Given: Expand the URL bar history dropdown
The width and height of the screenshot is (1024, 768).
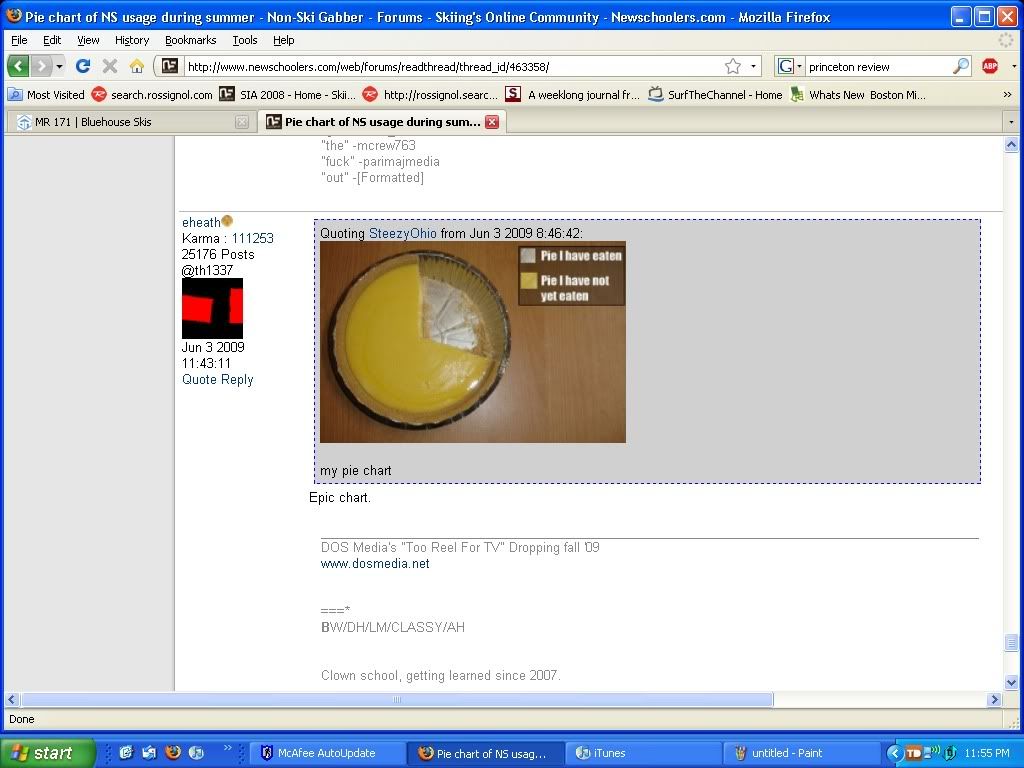Looking at the screenshot, I should [754, 66].
